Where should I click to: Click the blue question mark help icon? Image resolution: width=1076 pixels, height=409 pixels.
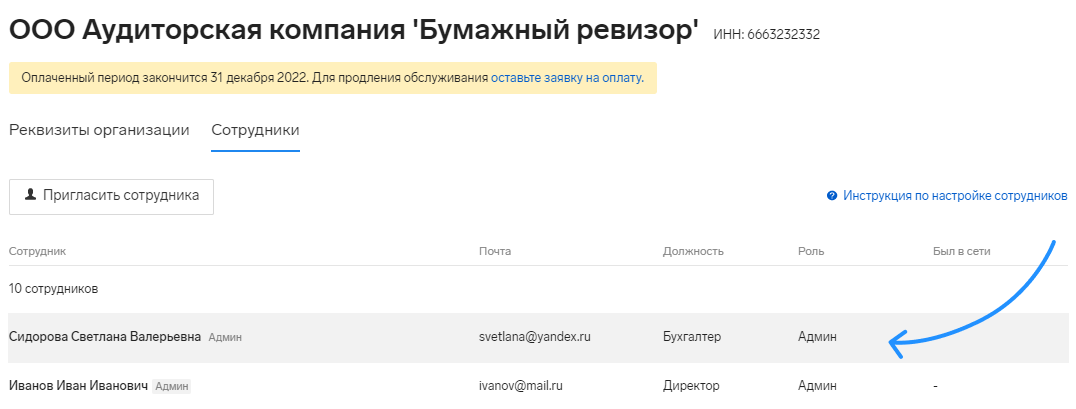(x=832, y=196)
